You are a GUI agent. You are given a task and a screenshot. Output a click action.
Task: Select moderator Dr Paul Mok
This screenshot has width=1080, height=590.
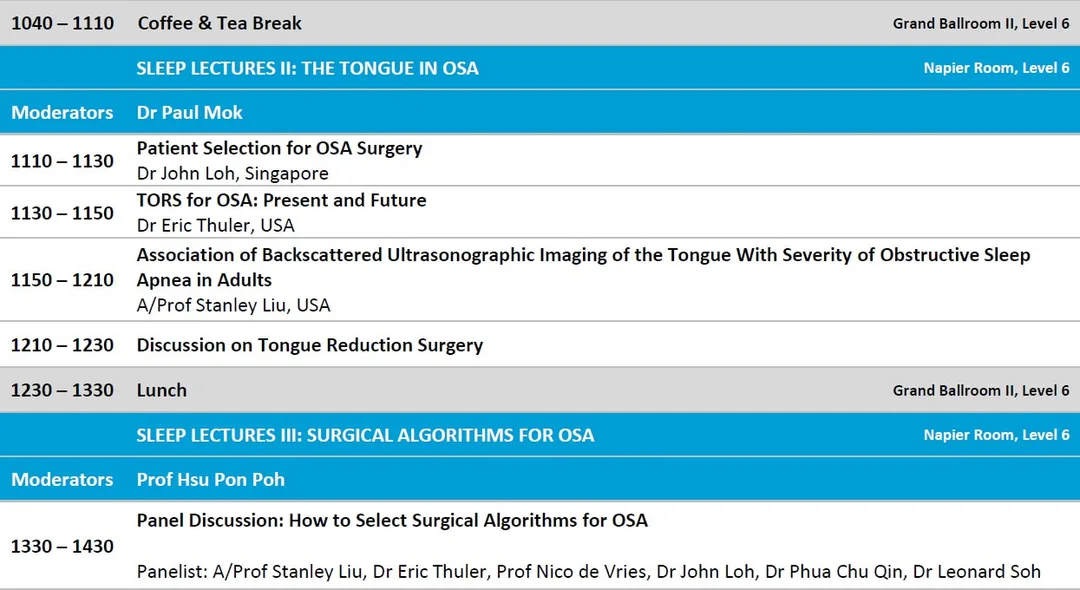(189, 112)
